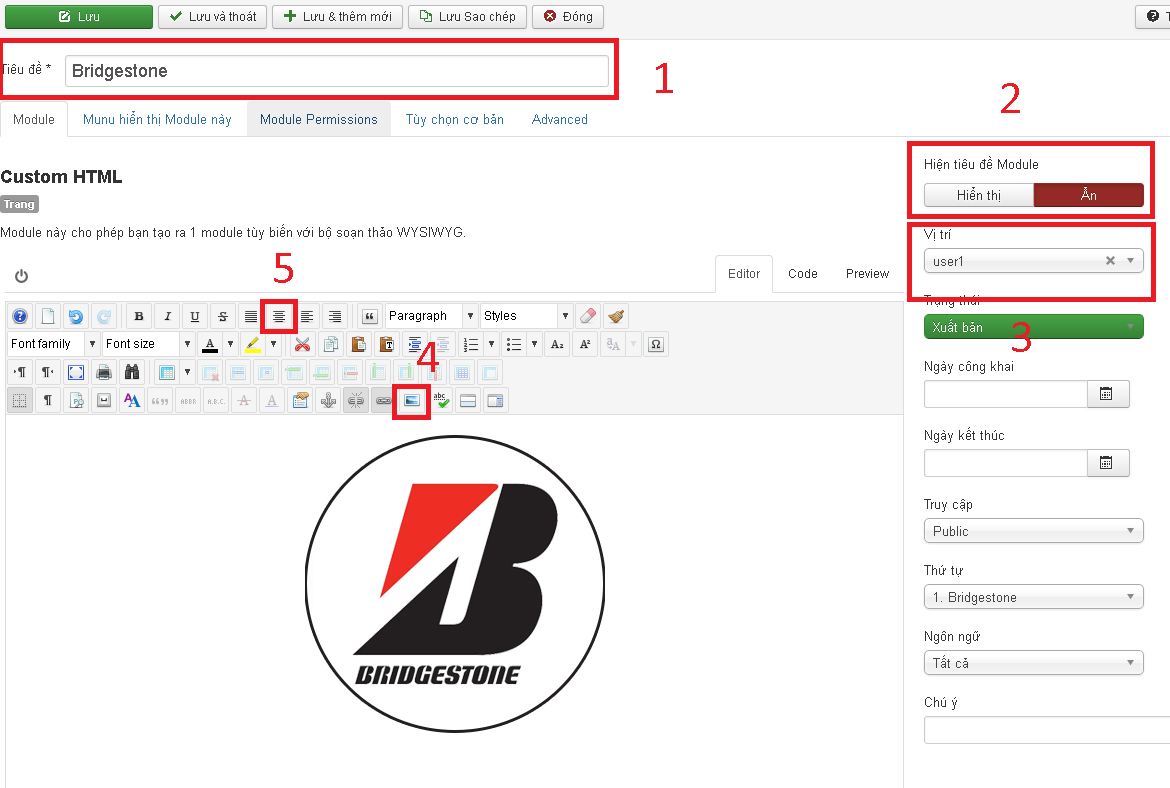The height and width of the screenshot is (788, 1170).
Task: Expand the insert table dropdown arrow
Action: point(187,372)
